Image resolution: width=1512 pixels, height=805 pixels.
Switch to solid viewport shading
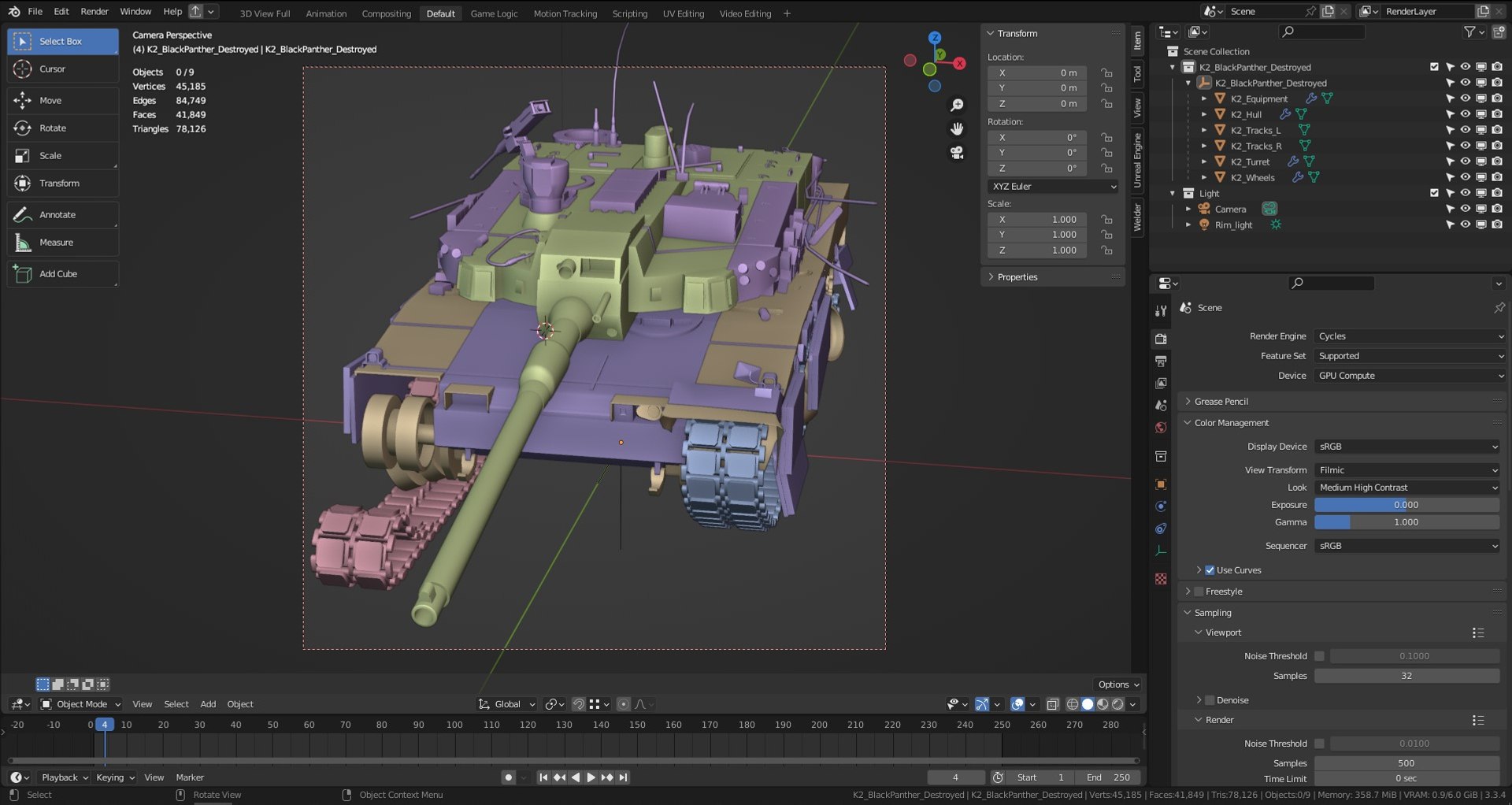click(1088, 704)
